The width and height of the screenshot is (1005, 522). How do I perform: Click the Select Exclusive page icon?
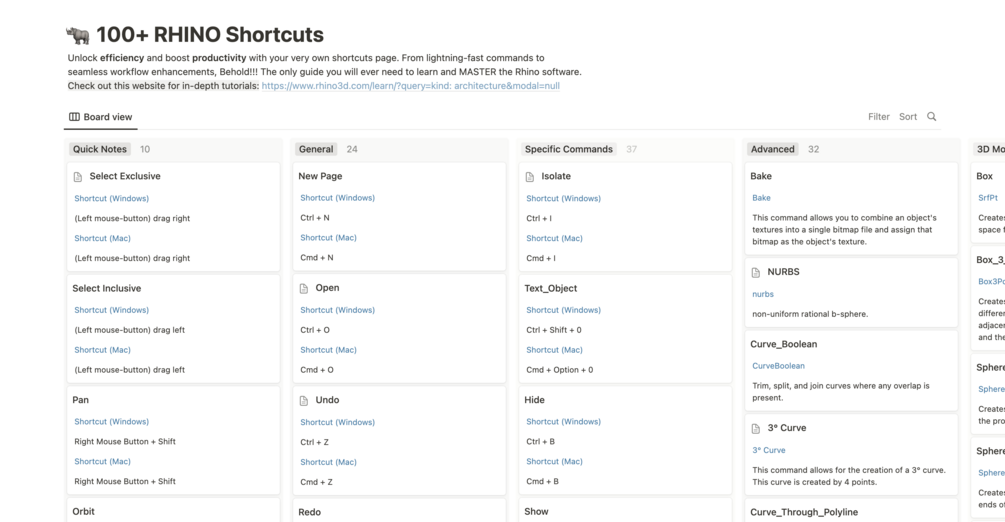pos(78,177)
